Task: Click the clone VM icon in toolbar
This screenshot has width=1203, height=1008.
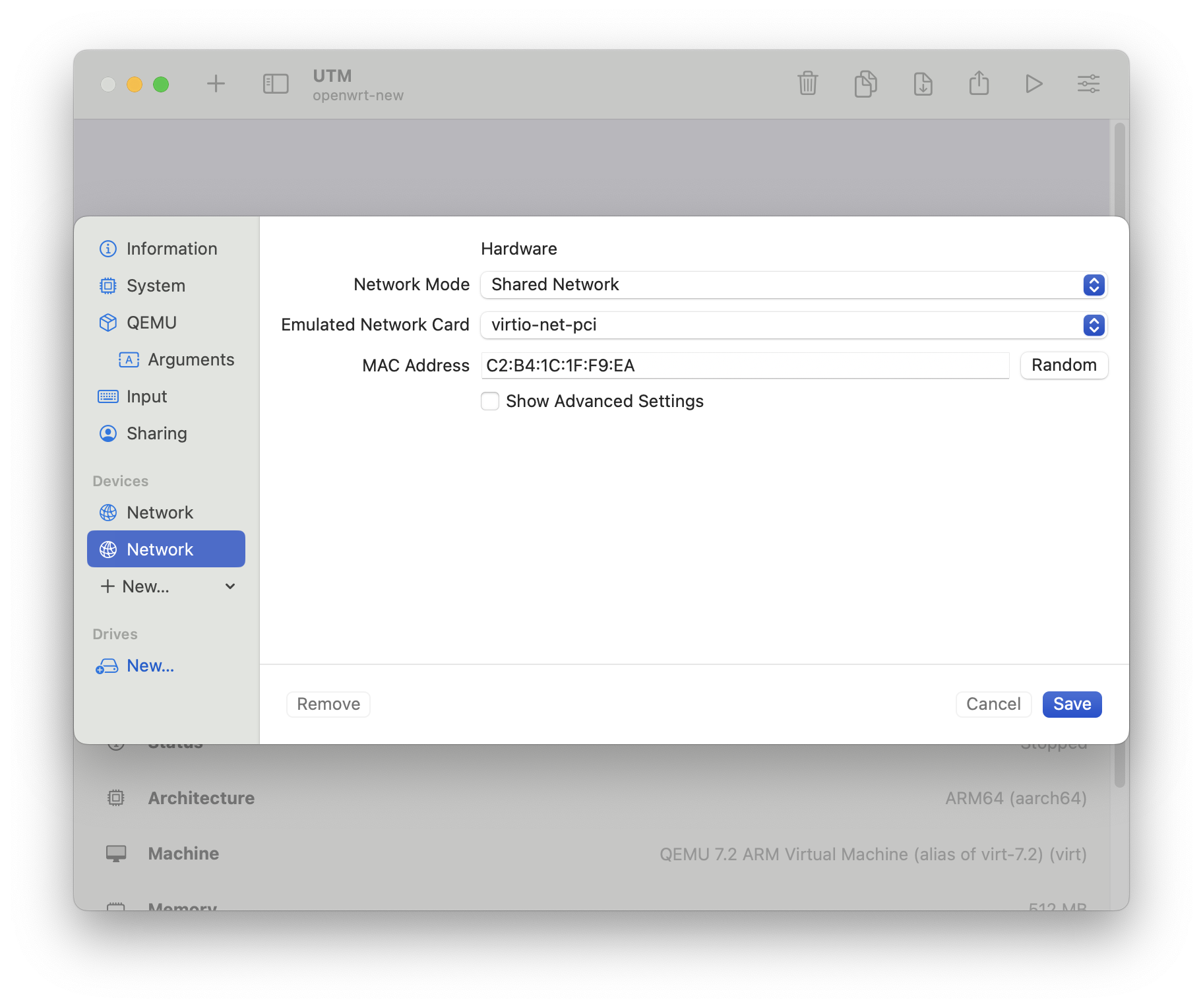Action: point(865,84)
